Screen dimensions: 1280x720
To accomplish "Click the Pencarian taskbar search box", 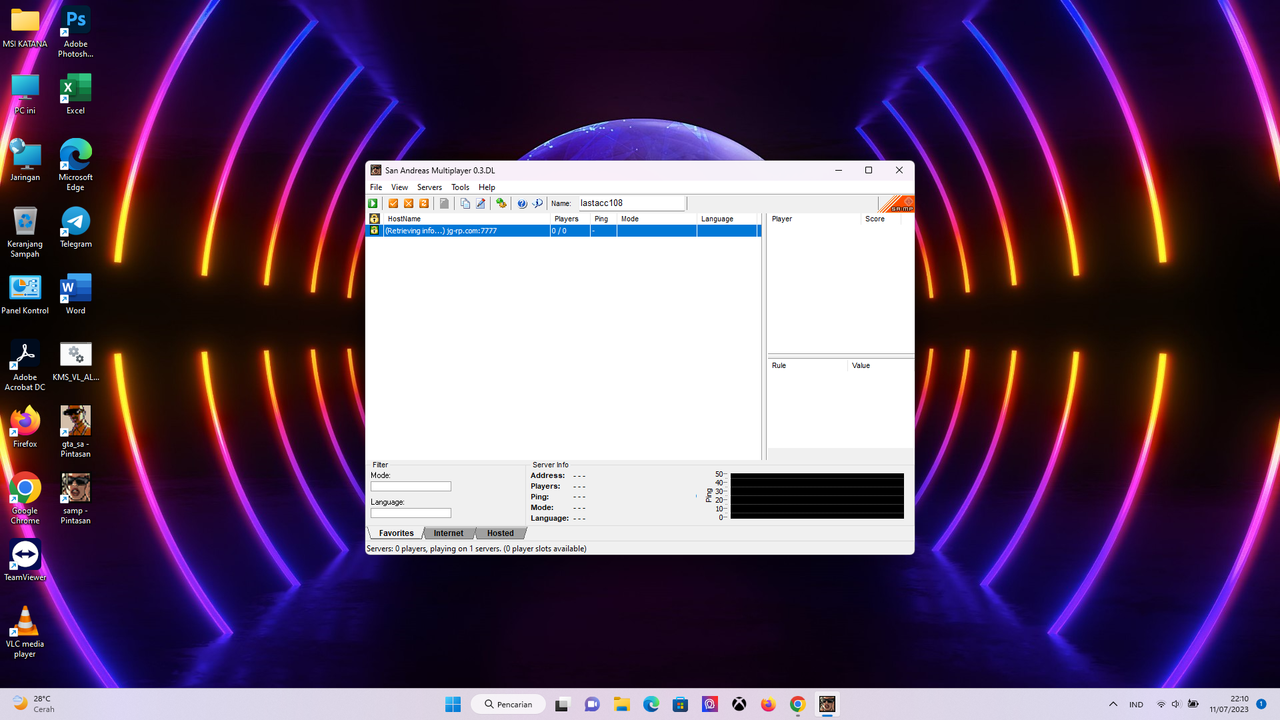I will (x=508, y=704).
